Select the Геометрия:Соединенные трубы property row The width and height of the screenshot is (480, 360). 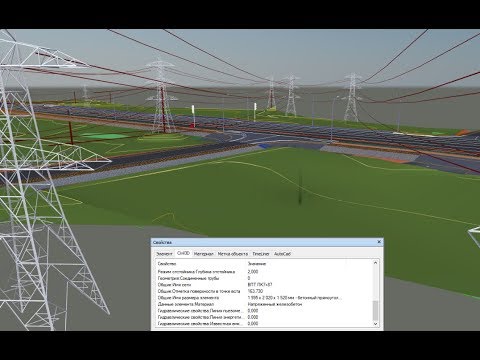264,278
